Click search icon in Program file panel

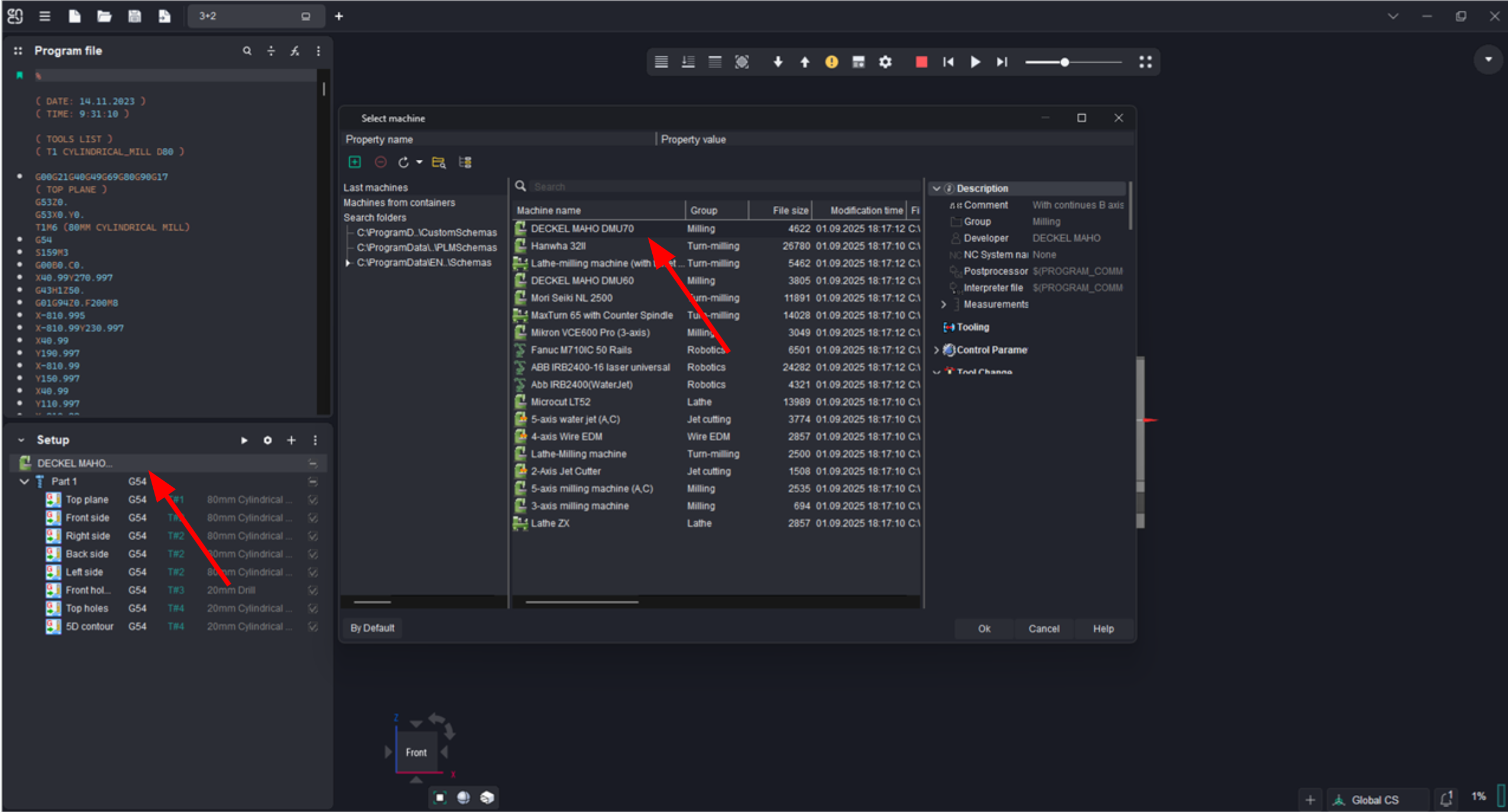pos(247,51)
